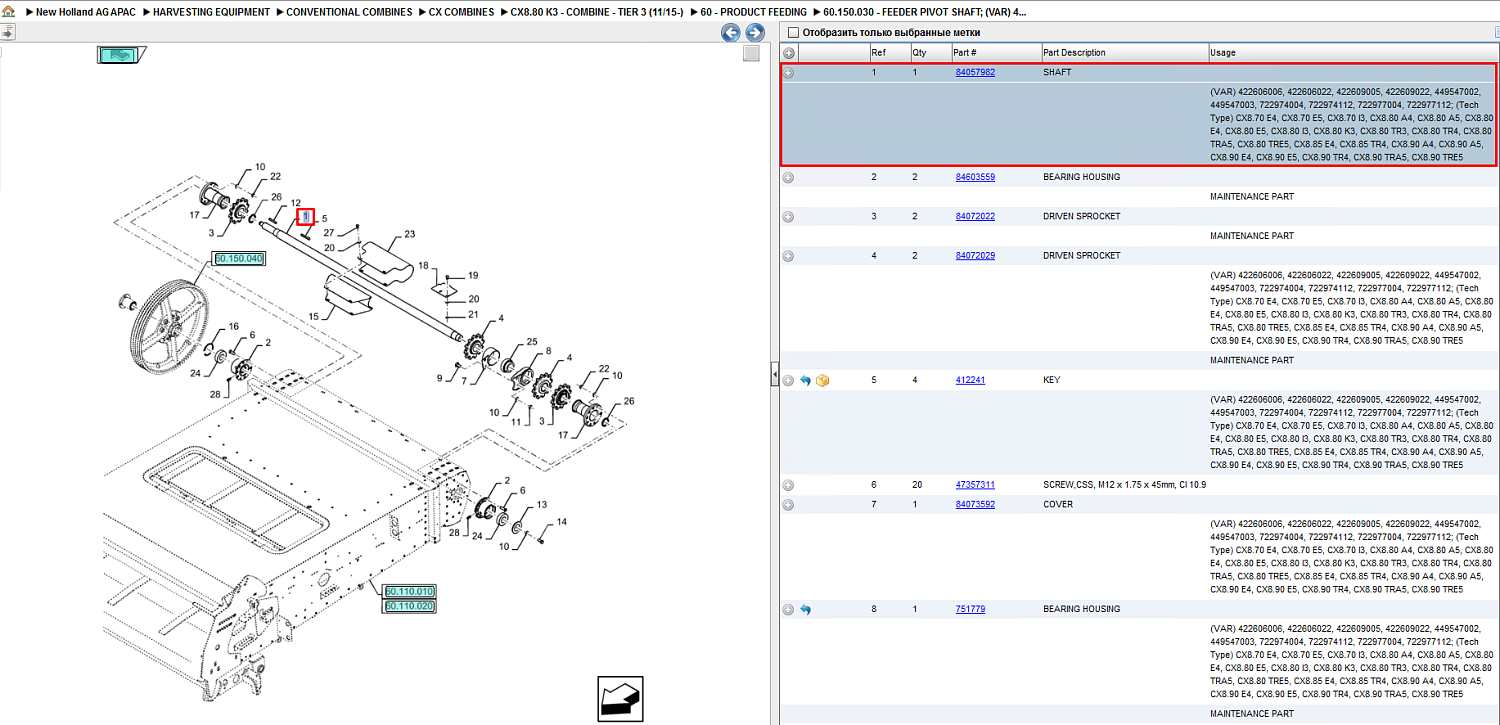This screenshot has width=1500, height=725.
Task: Open part number 84603559 link
Action: [x=975, y=177]
